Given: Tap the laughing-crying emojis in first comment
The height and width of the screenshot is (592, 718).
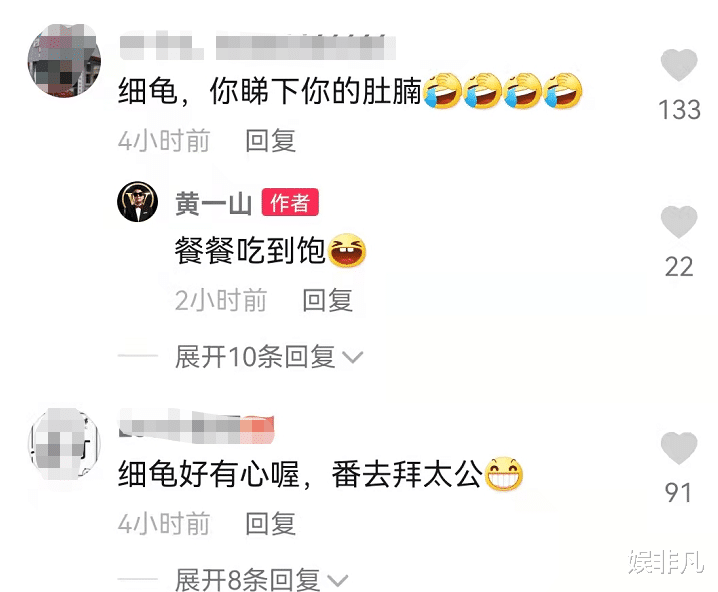Looking at the screenshot, I should point(503,90).
